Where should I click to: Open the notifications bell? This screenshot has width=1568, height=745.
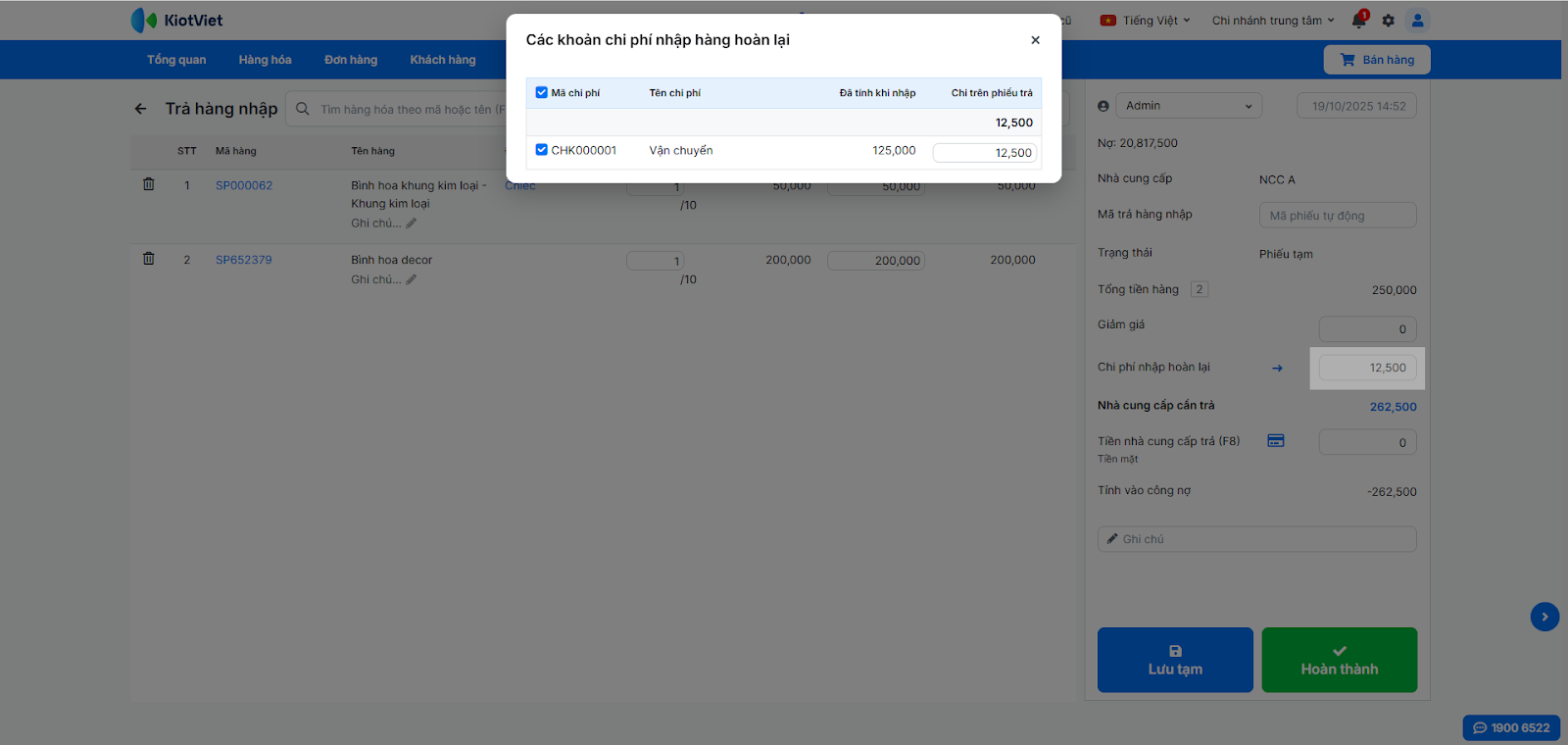click(1359, 20)
